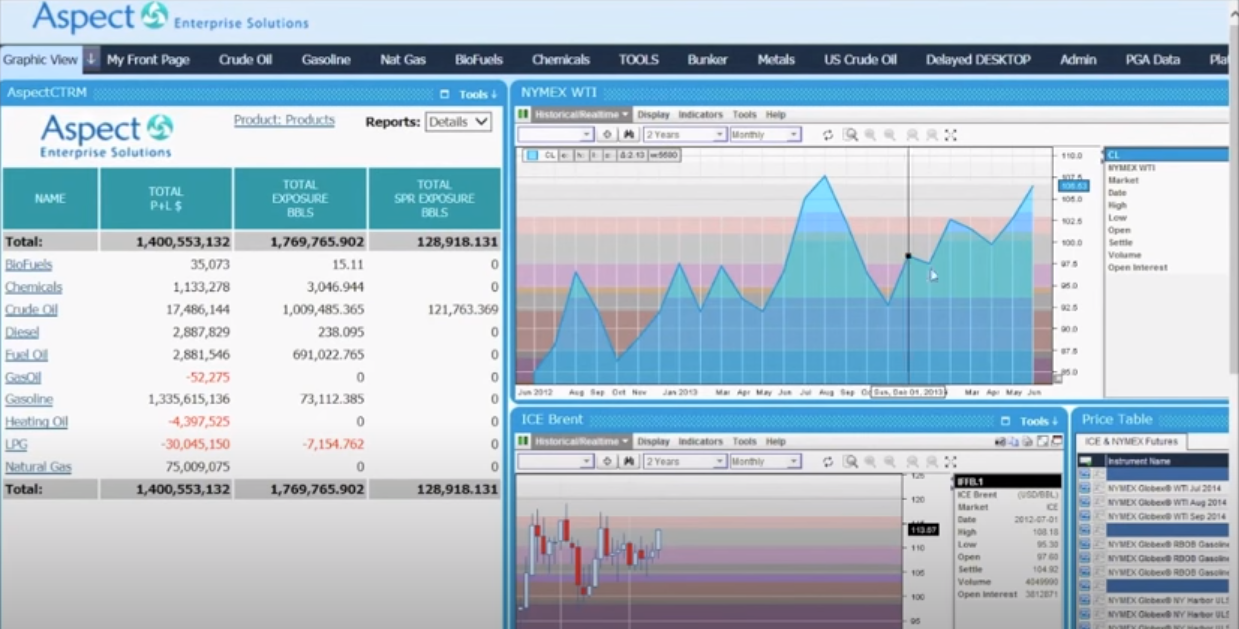The image size is (1239, 629).
Task: Click the crosshair button in NYMEX WTI toolbar
Action: 607,134
